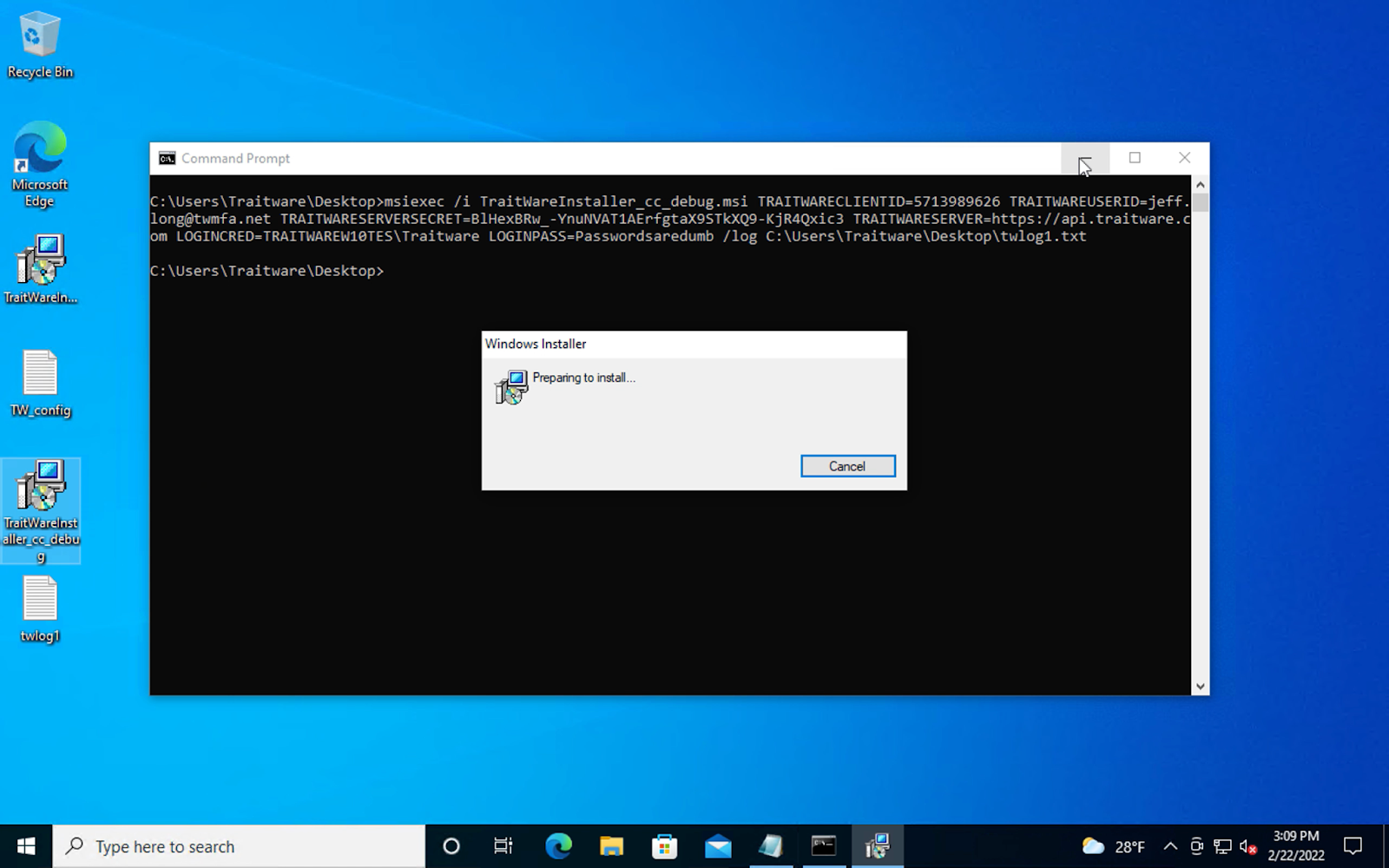Image resolution: width=1389 pixels, height=868 pixels.
Task: Select the twlog1 text file on desktop
Action: tap(40, 609)
